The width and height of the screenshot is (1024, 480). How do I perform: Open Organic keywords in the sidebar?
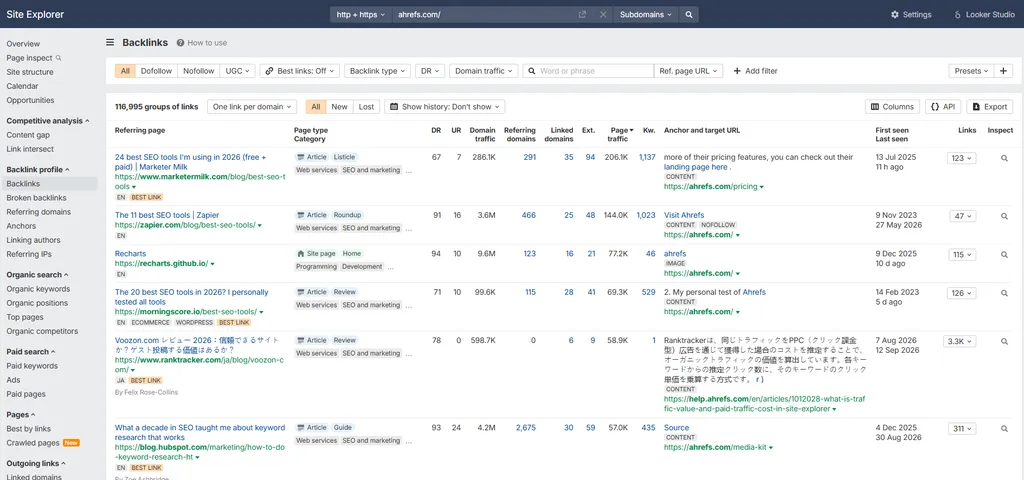38,289
